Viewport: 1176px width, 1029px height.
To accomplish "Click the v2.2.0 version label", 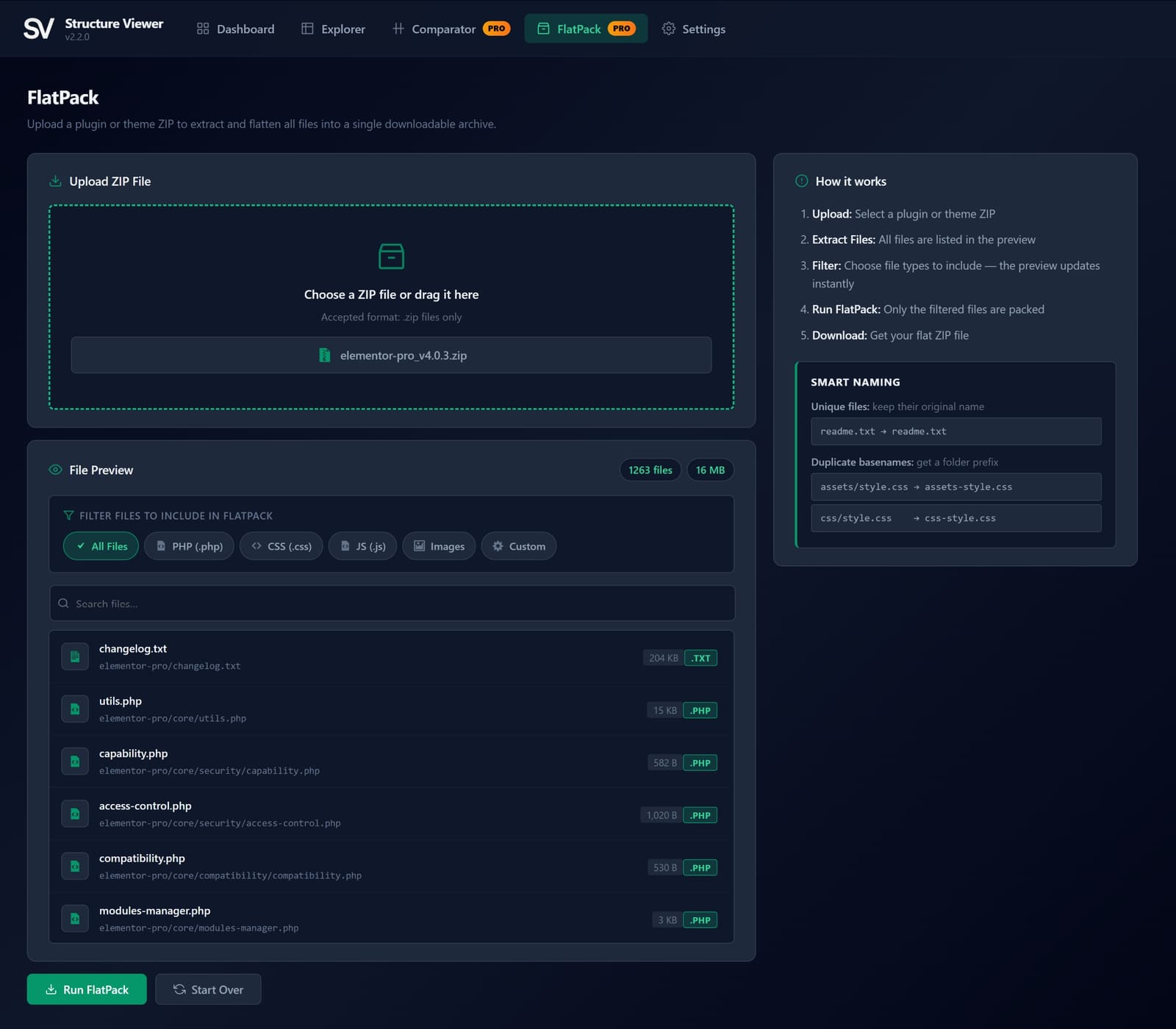I will pyautogui.click(x=77, y=37).
